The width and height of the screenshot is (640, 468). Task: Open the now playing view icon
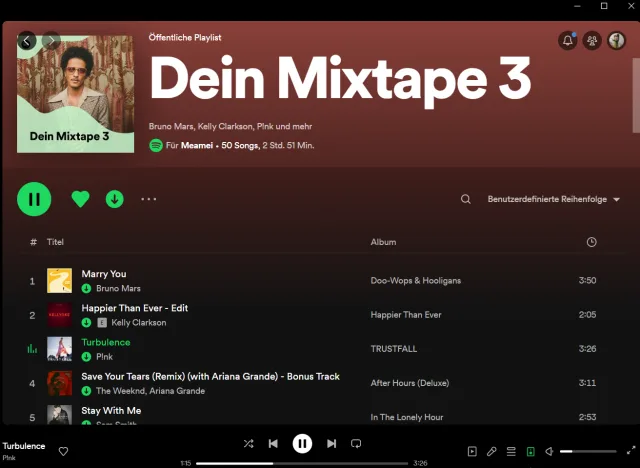473,452
